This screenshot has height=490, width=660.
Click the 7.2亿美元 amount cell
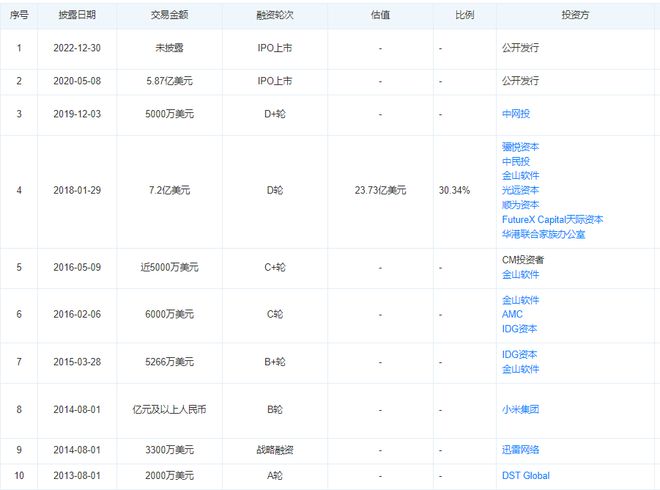tap(170, 190)
